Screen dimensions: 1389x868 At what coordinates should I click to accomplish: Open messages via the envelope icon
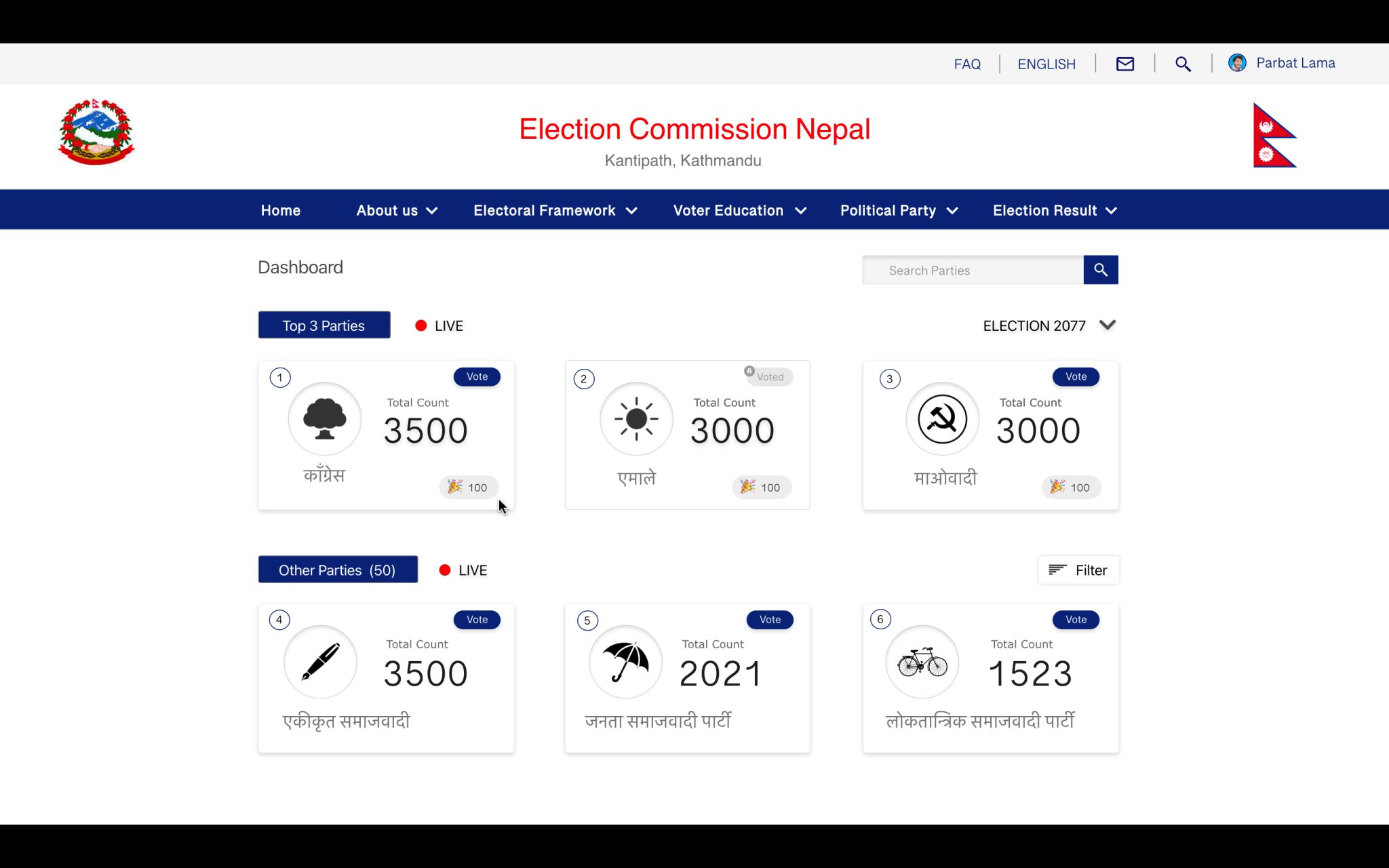[x=1124, y=64]
